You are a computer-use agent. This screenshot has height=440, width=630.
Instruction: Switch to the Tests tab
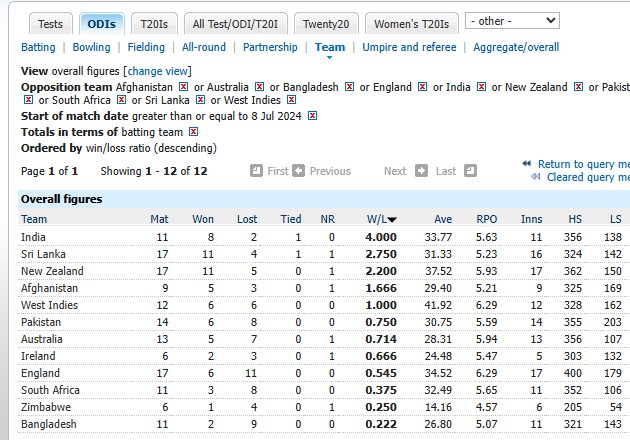pyautogui.click(x=51, y=24)
